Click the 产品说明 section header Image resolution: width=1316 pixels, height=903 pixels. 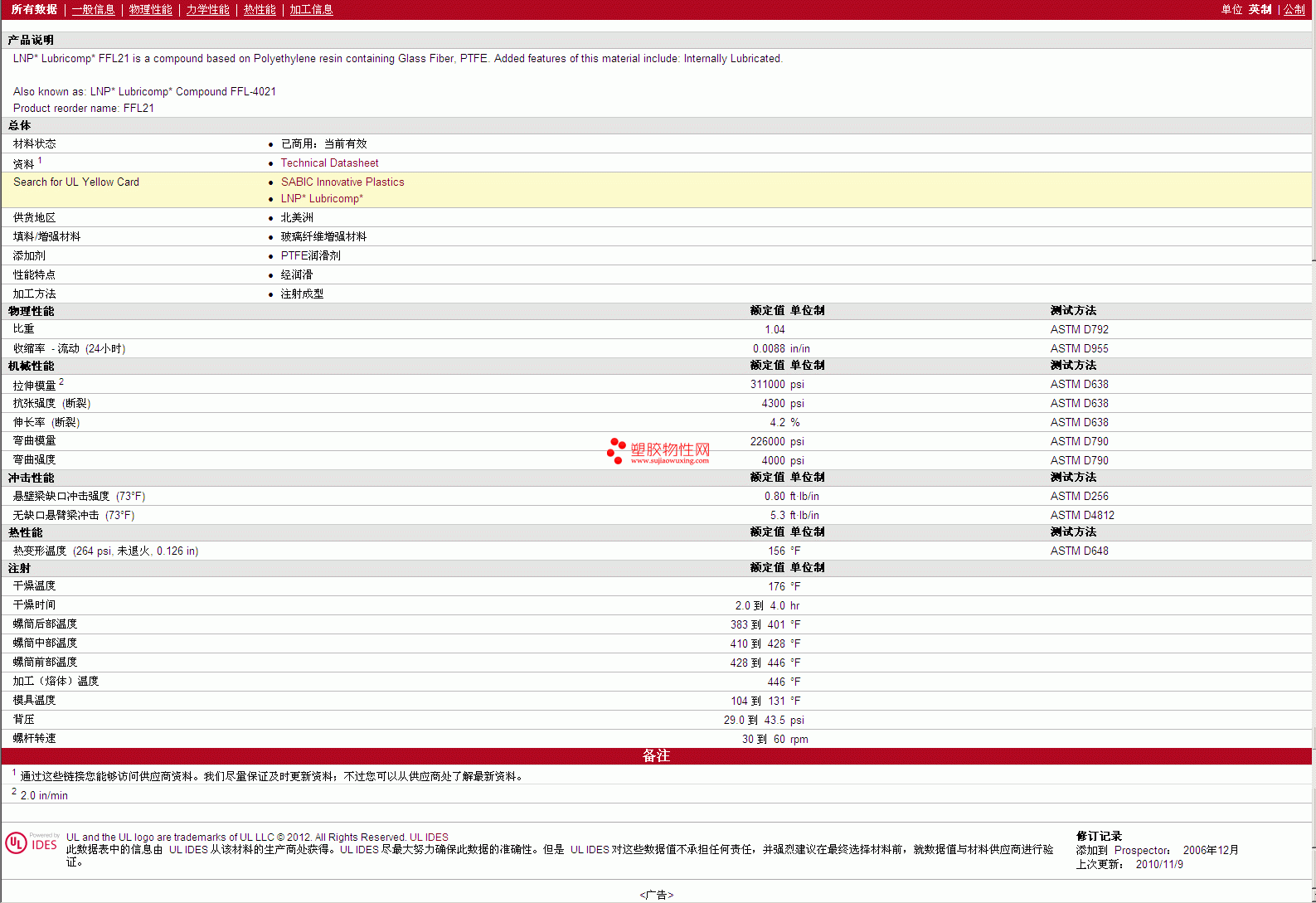click(31, 41)
